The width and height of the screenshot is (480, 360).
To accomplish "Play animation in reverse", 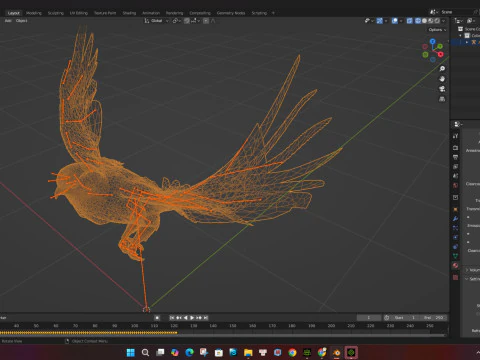I will (x=185, y=318).
